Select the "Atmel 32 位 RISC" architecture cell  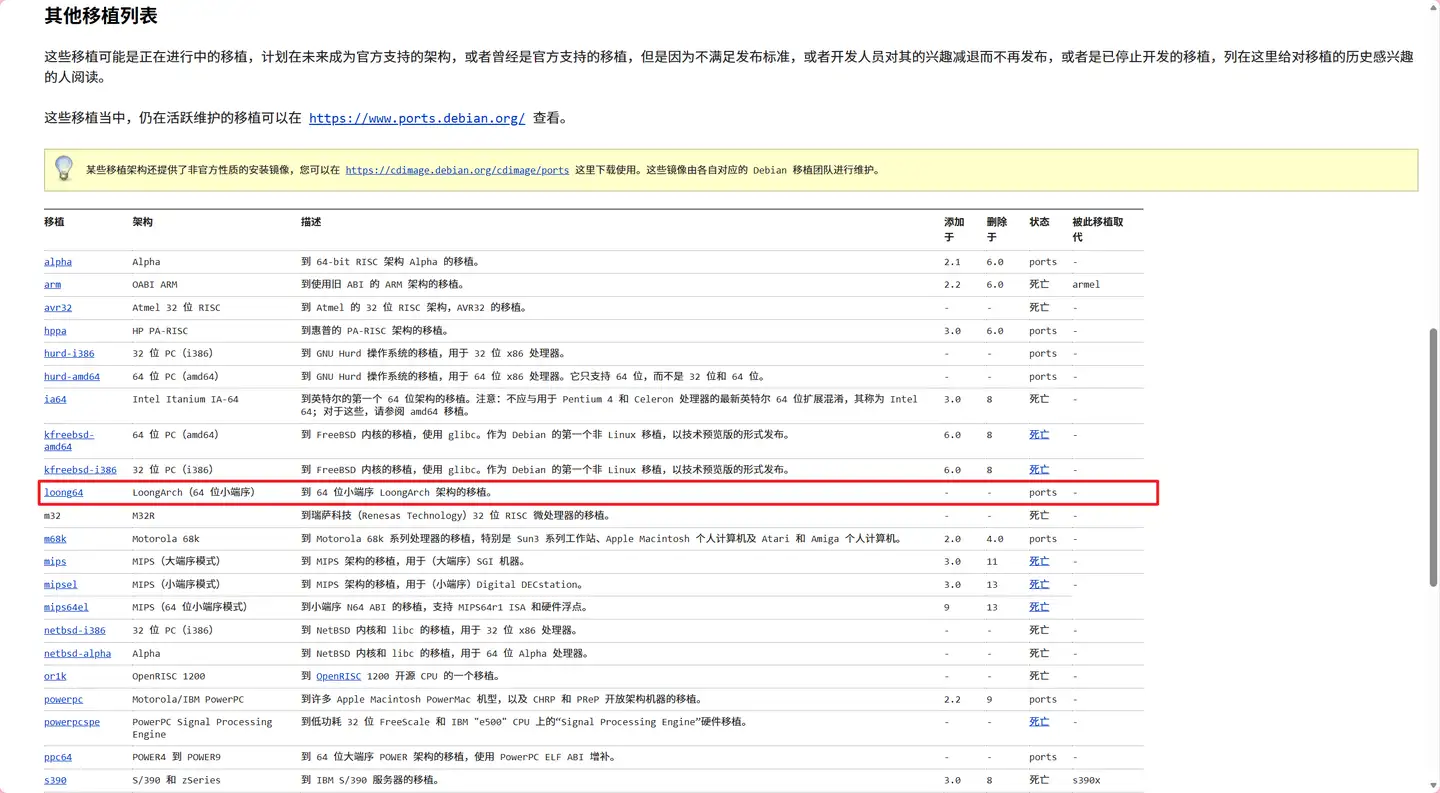pyautogui.click(x=176, y=308)
